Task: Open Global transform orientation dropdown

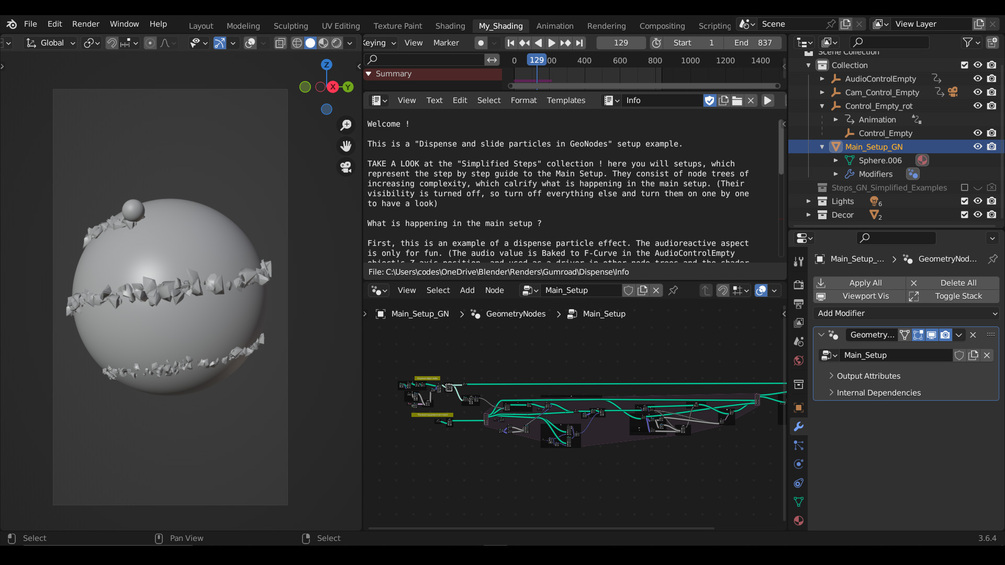Action: [51, 43]
